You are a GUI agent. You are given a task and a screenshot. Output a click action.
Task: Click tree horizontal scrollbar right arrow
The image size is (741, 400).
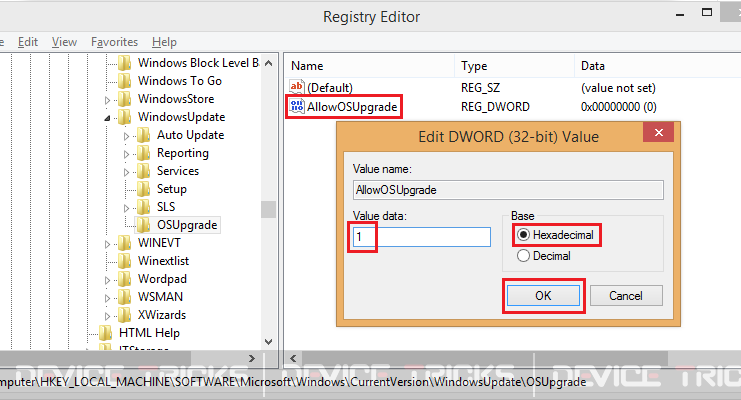pos(252,358)
